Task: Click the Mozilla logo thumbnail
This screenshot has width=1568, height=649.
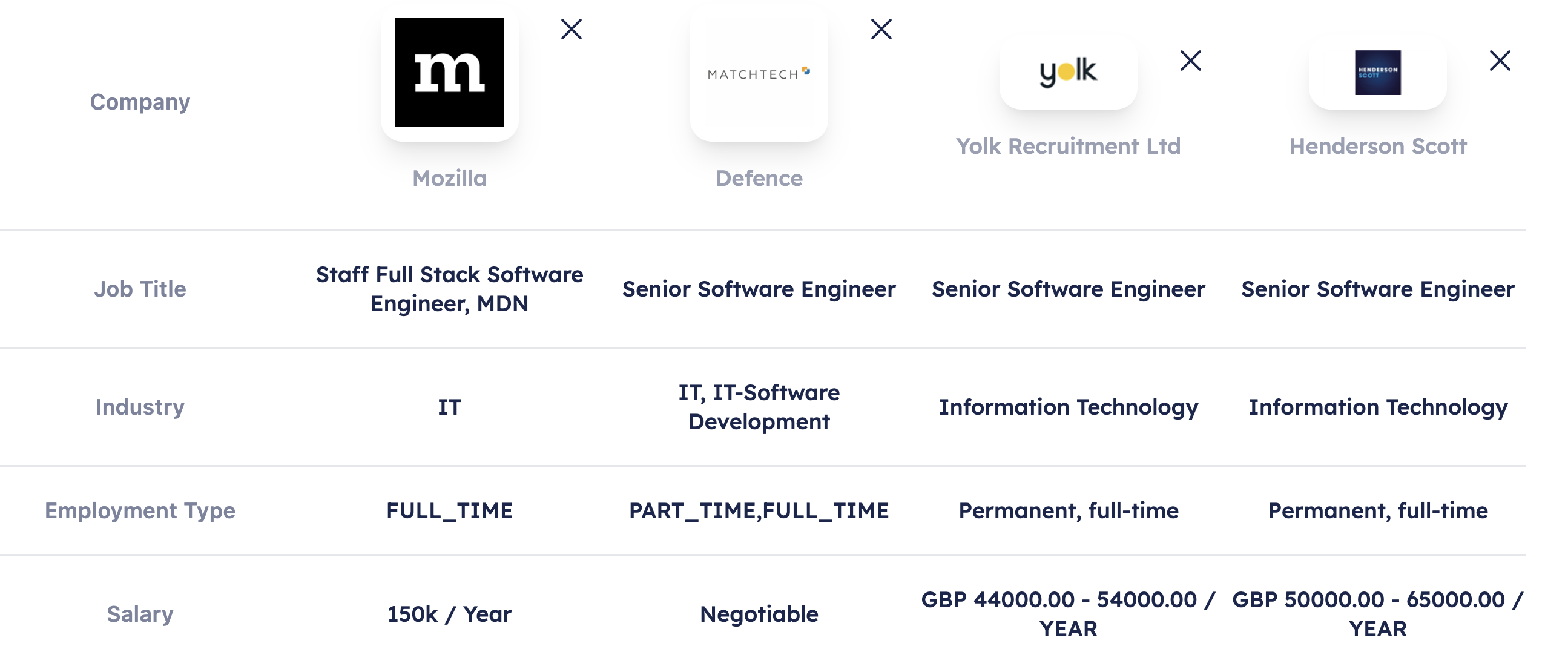Action: pos(449,73)
